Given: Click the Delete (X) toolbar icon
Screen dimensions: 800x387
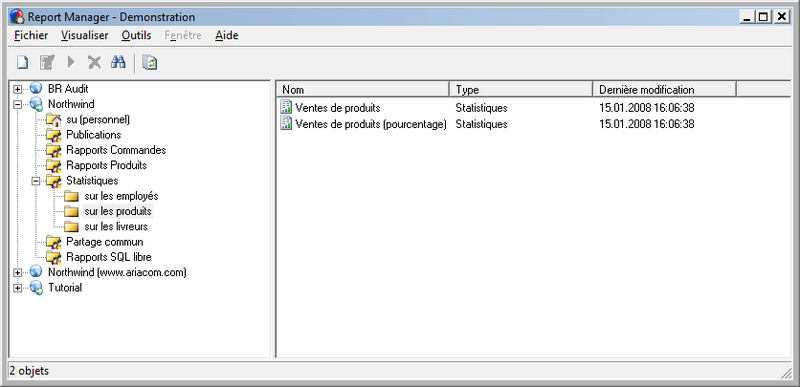Looking at the screenshot, I should click(x=94, y=63).
